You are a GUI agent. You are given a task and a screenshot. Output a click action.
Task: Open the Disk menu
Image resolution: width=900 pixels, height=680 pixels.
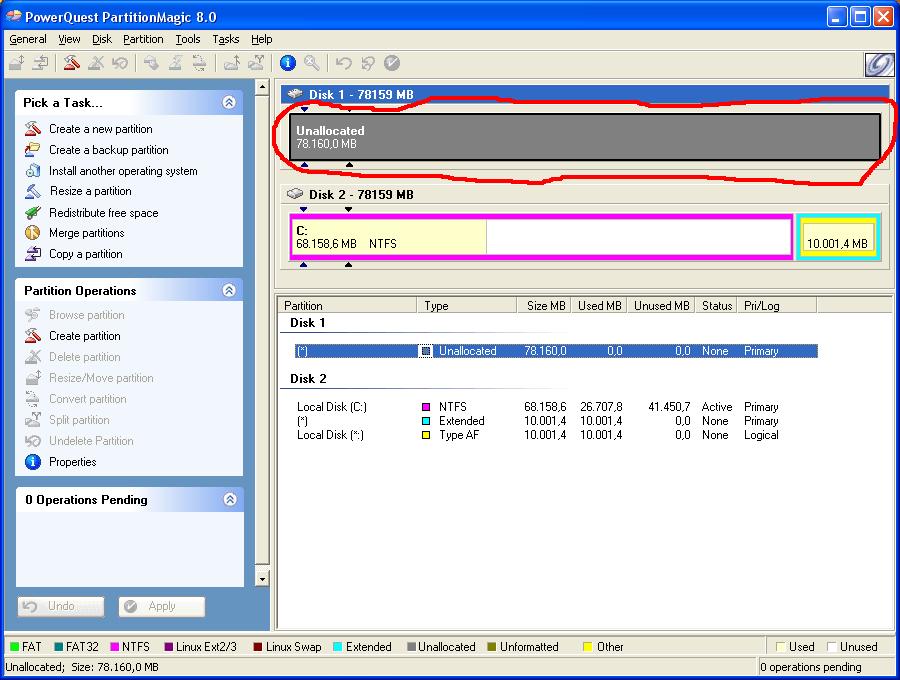click(102, 39)
